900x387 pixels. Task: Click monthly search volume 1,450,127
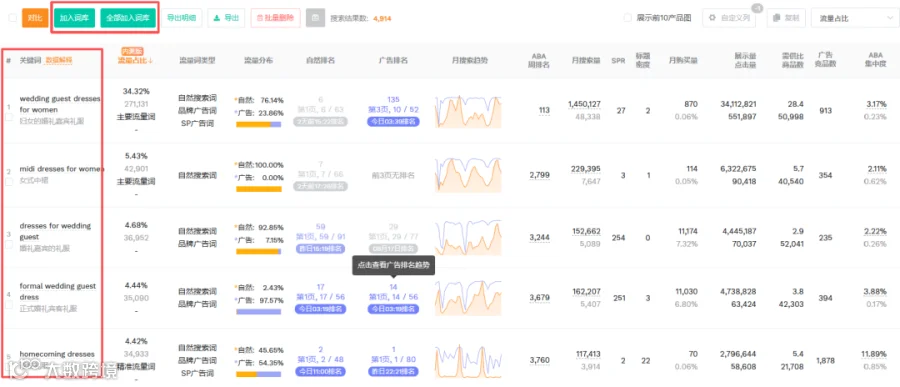click(584, 104)
